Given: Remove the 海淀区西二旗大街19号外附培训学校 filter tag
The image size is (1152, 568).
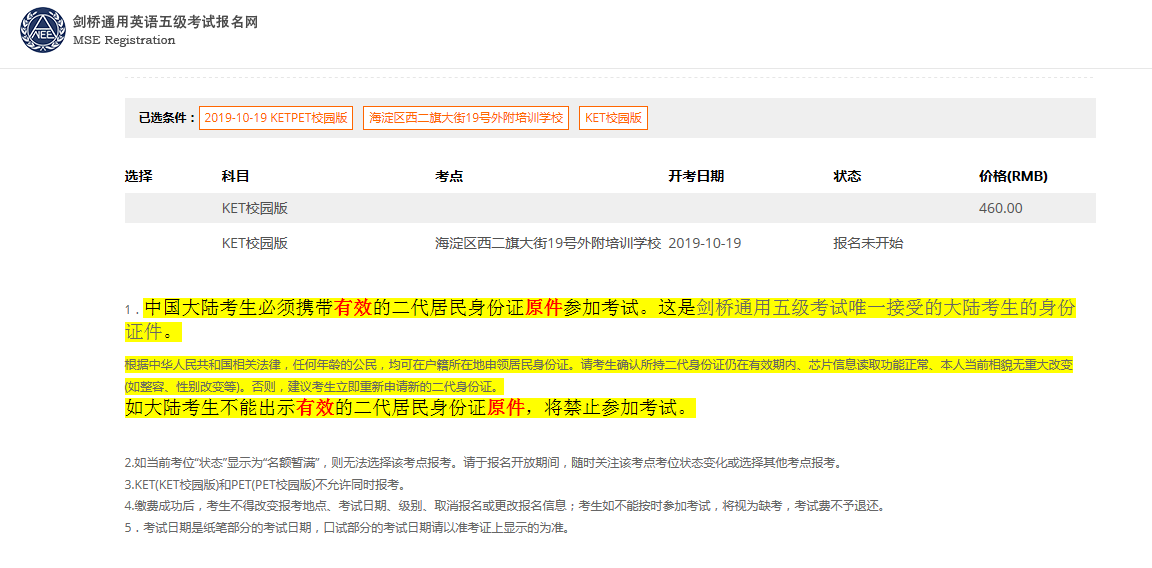Looking at the screenshot, I should pos(466,118).
